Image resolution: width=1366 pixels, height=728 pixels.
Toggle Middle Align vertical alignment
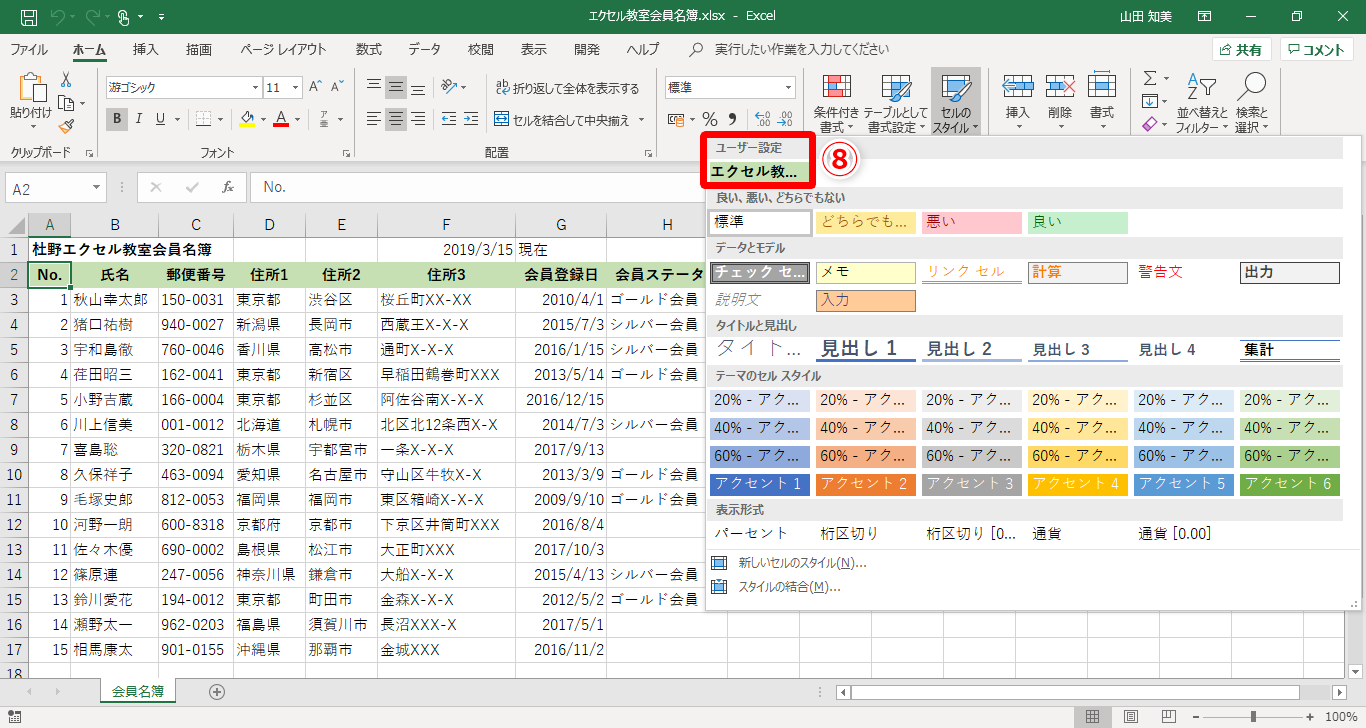(x=397, y=87)
